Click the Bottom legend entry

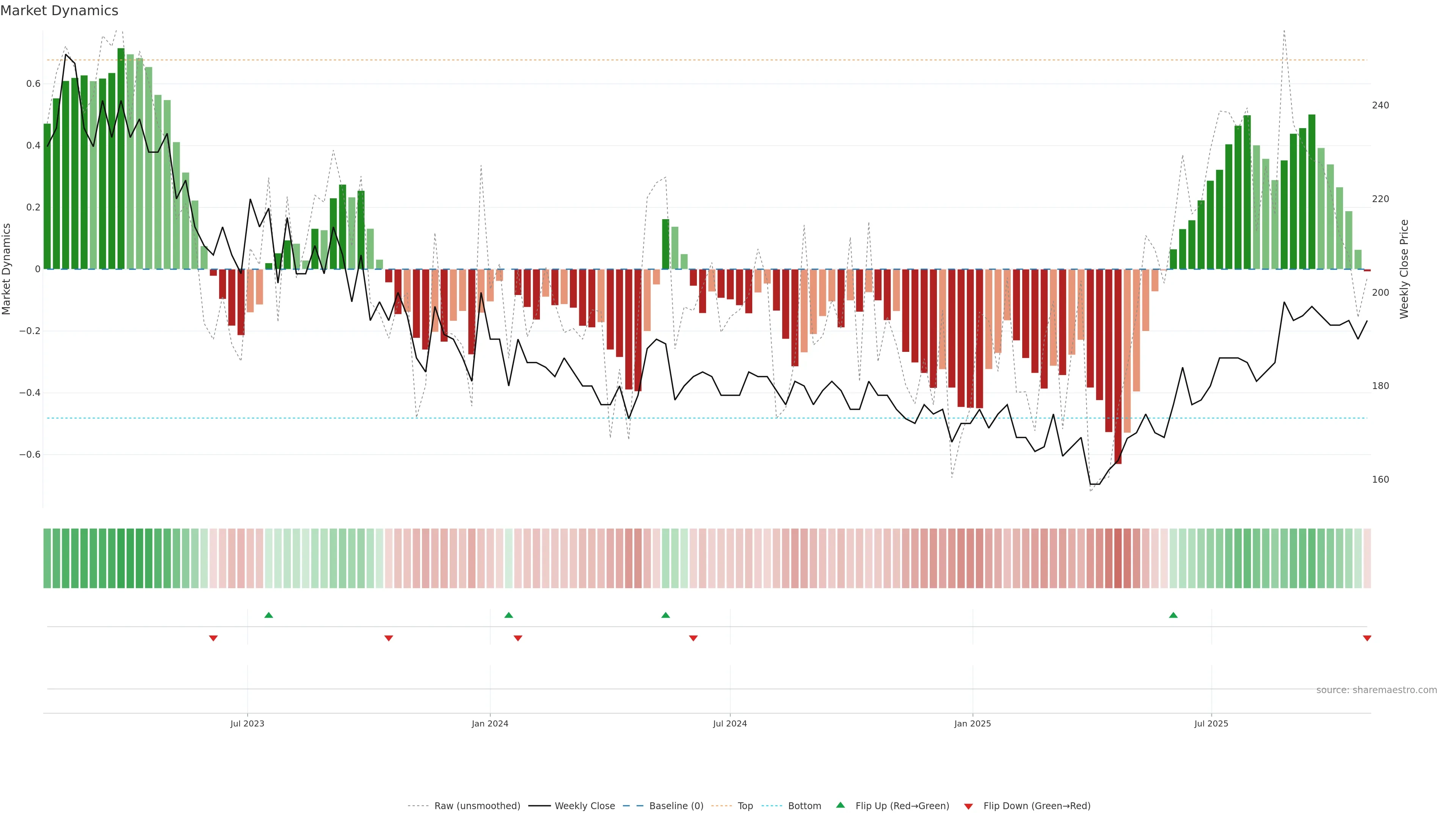point(804,806)
